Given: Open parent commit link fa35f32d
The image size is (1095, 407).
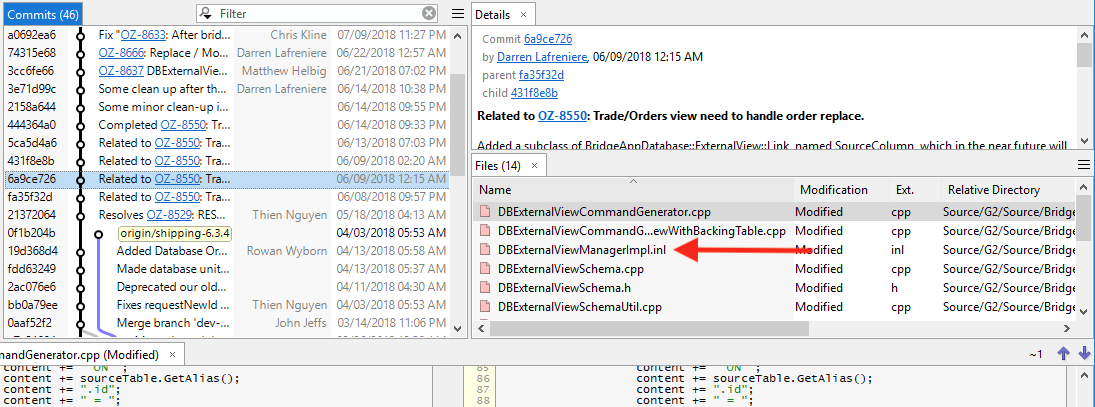Looking at the screenshot, I should (x=541, y=75).
